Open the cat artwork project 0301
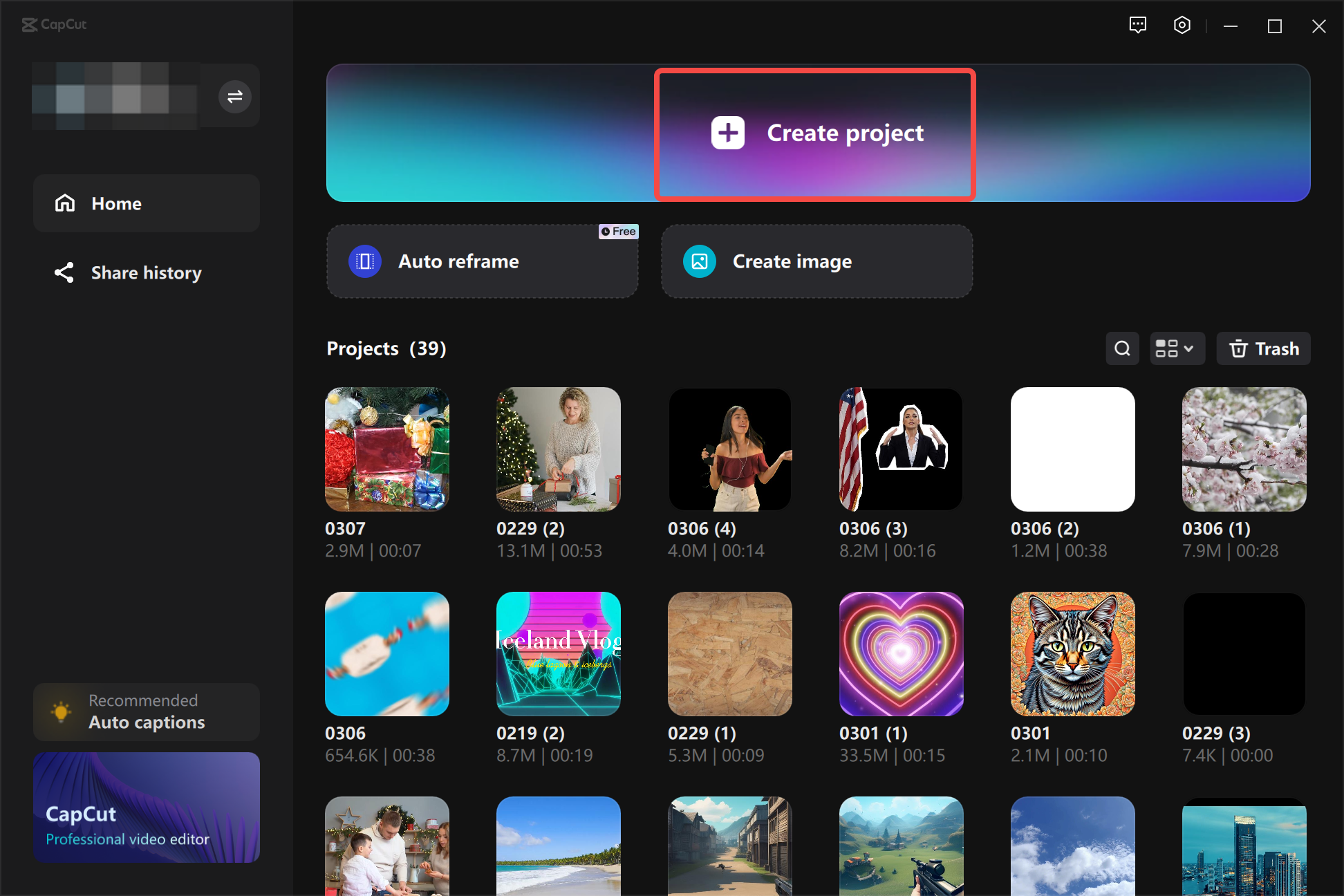 click(1072, 654)
